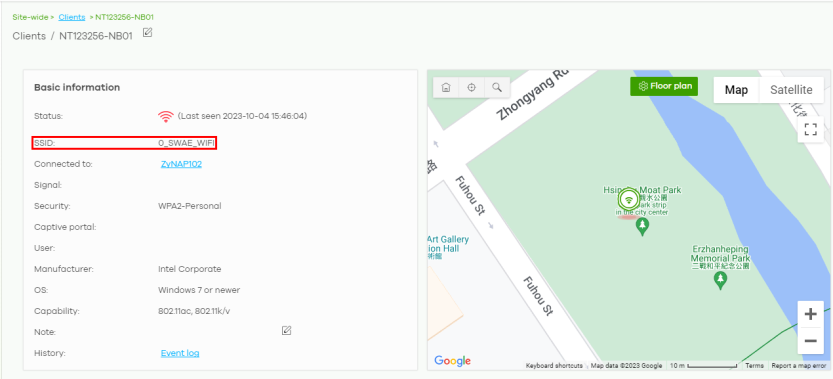The image size is (833, 379).
Task: Open the map search magnifier icon
Action: [x=497, y=88]
